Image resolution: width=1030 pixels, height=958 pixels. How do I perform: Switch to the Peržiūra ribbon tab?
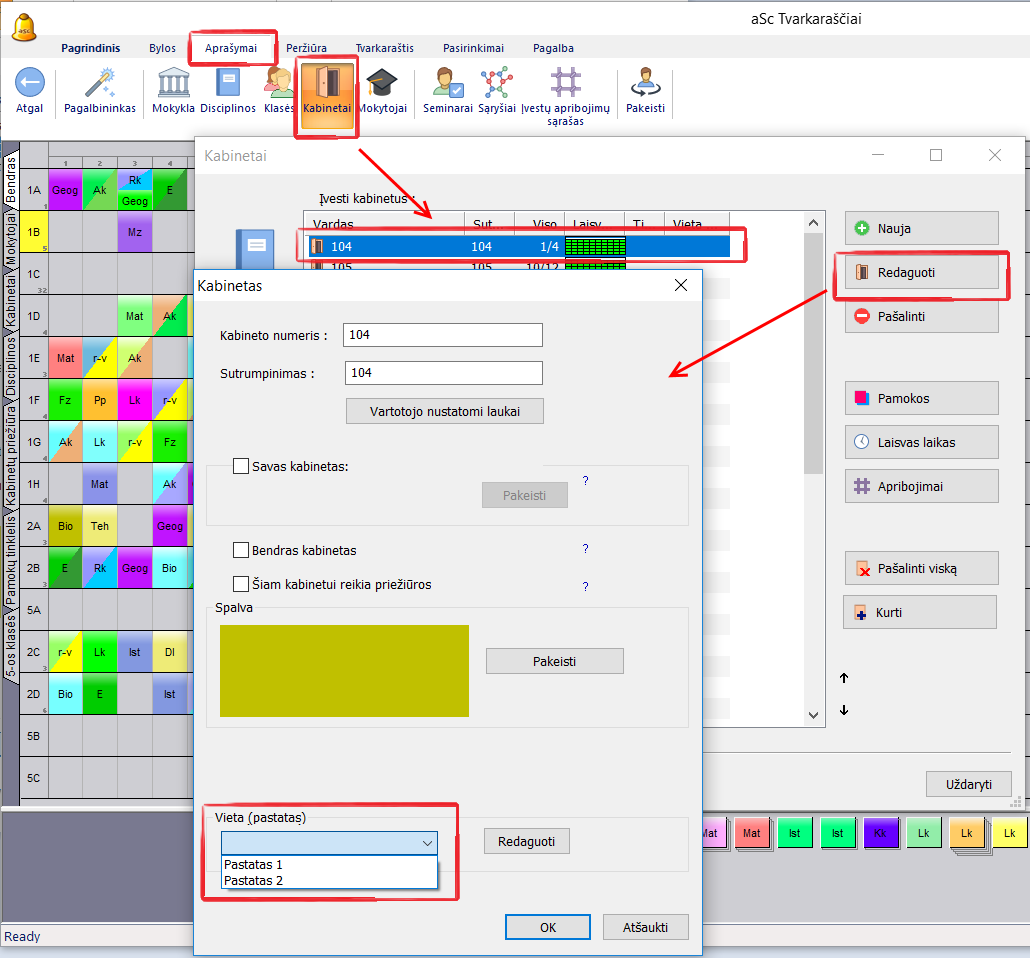[306, 48]
